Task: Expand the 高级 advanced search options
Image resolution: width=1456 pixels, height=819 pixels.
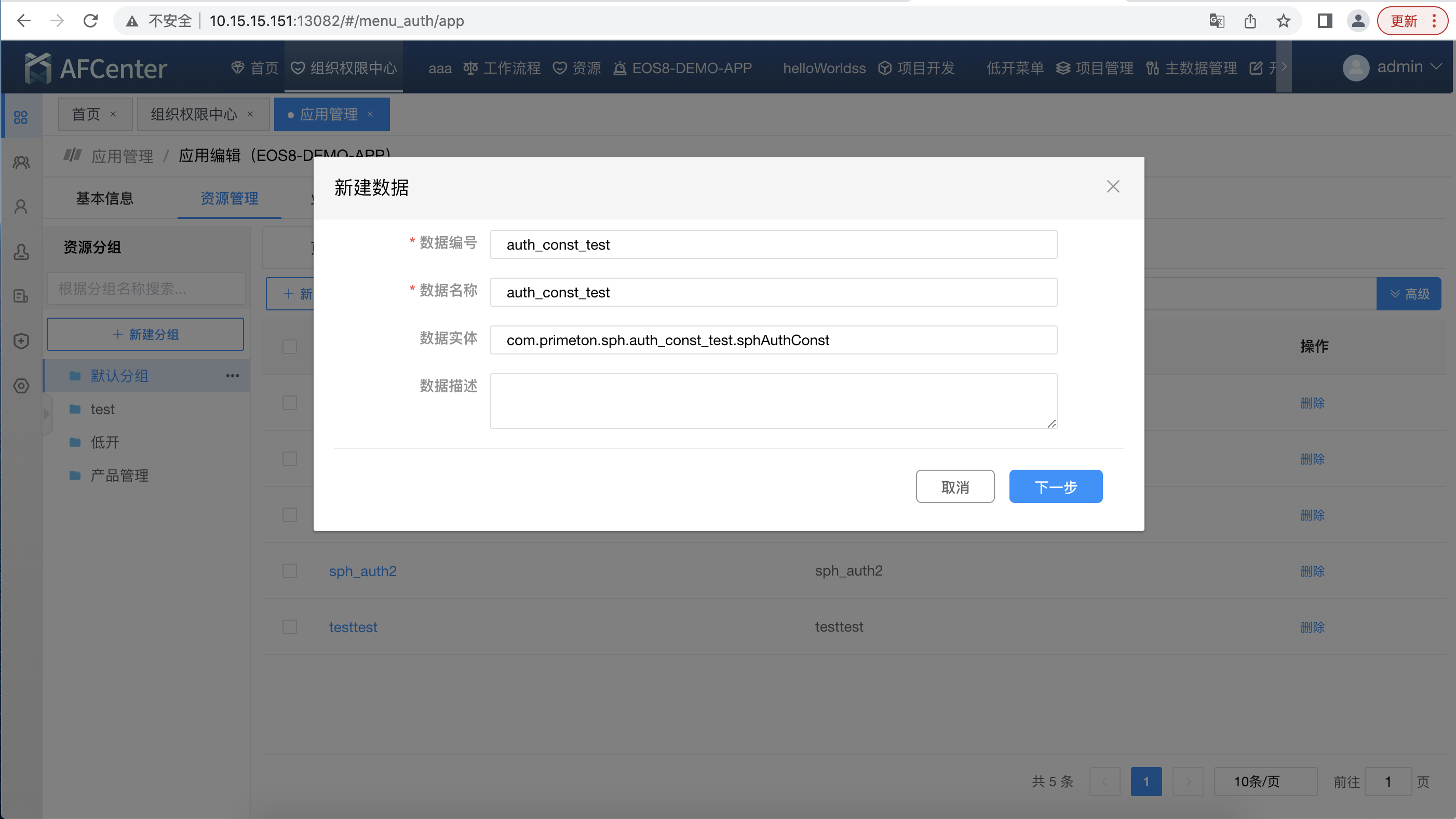Action: pos(1409,294)
